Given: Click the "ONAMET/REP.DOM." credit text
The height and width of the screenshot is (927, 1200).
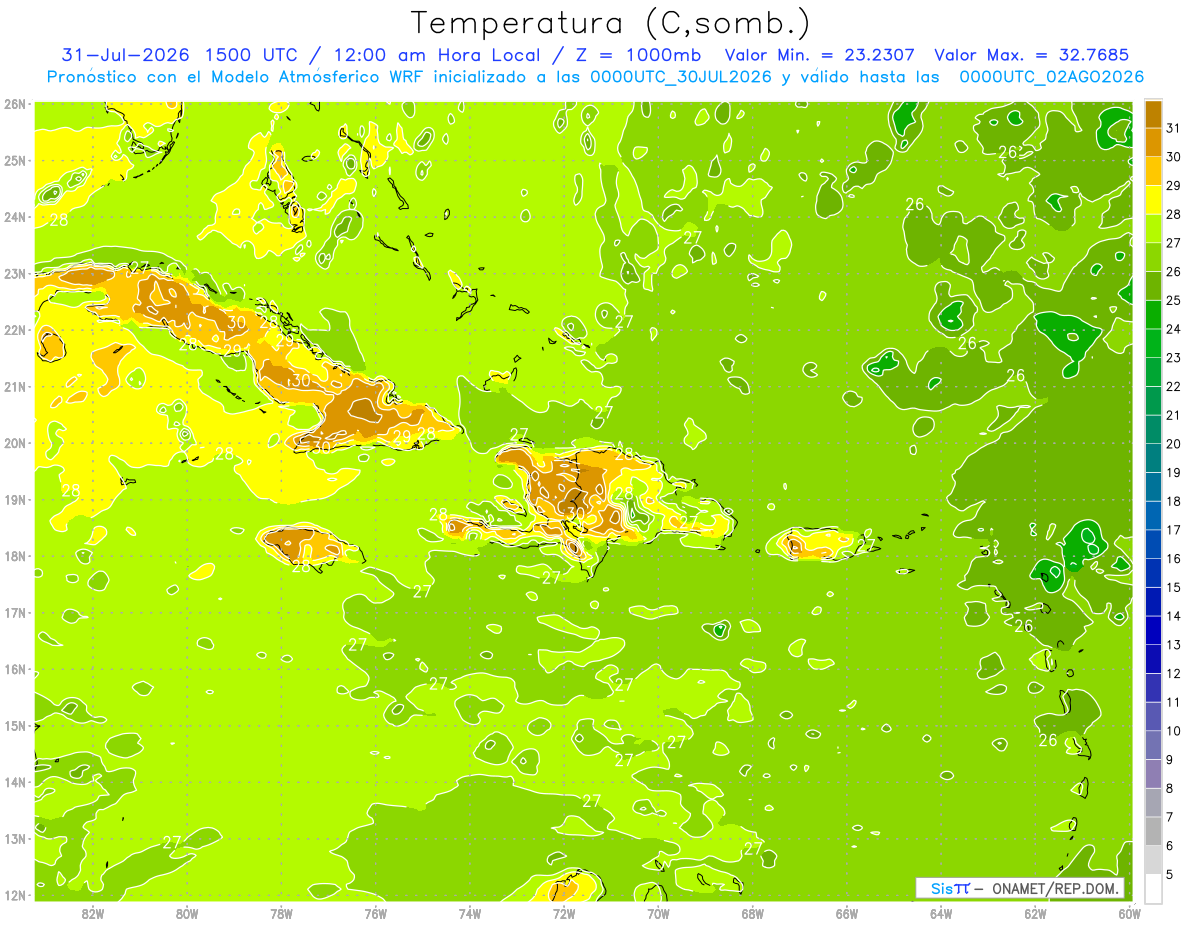Looking at the screenshot, I should pos(1056,888).
